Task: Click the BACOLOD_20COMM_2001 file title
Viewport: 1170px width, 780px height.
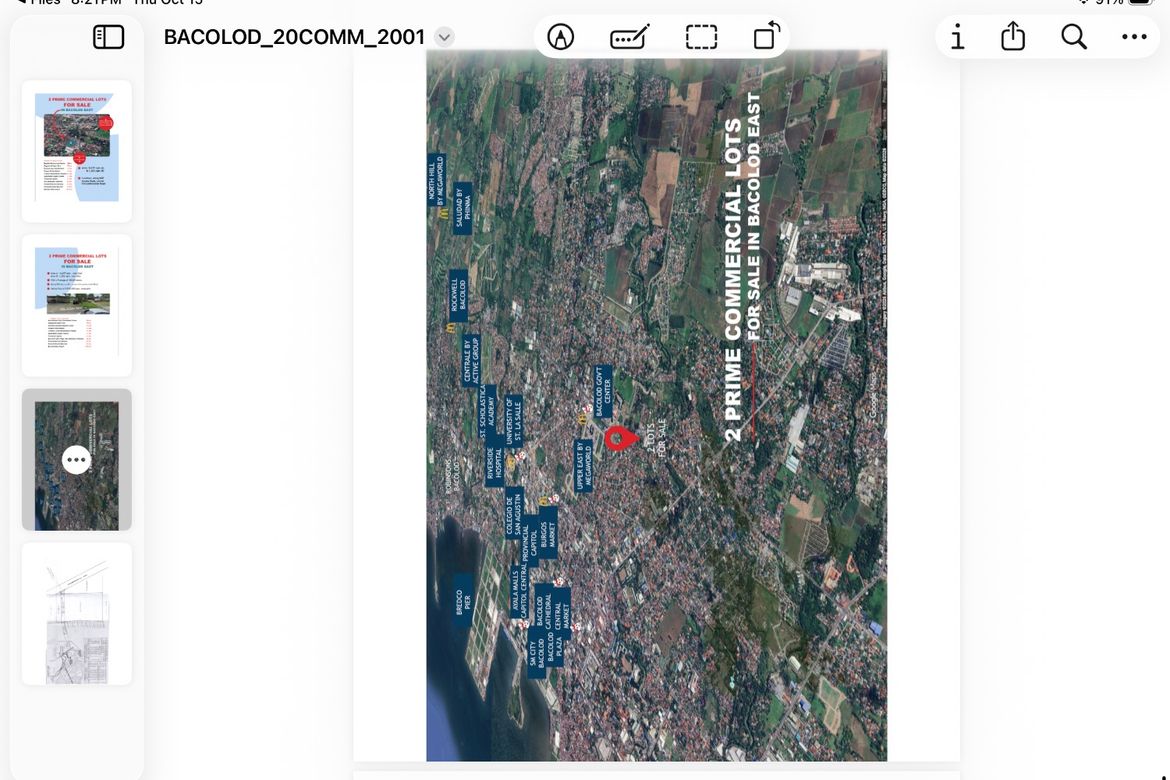Action: [x=294, y=37]
